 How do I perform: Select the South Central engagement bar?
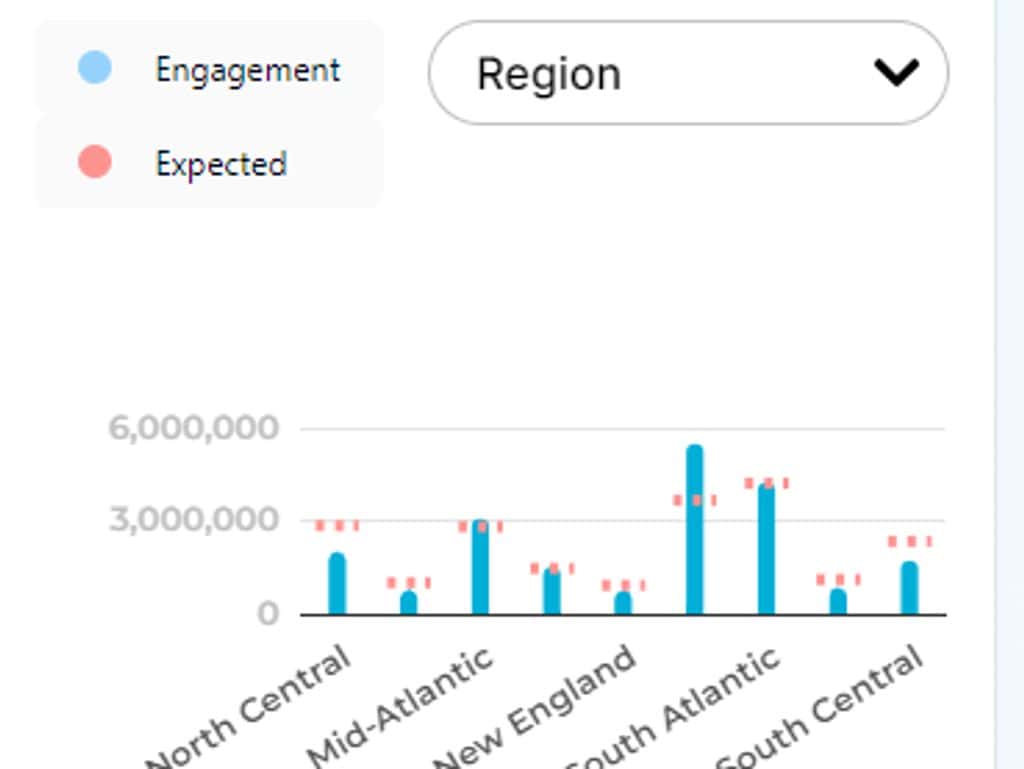[x=909, y=588]
